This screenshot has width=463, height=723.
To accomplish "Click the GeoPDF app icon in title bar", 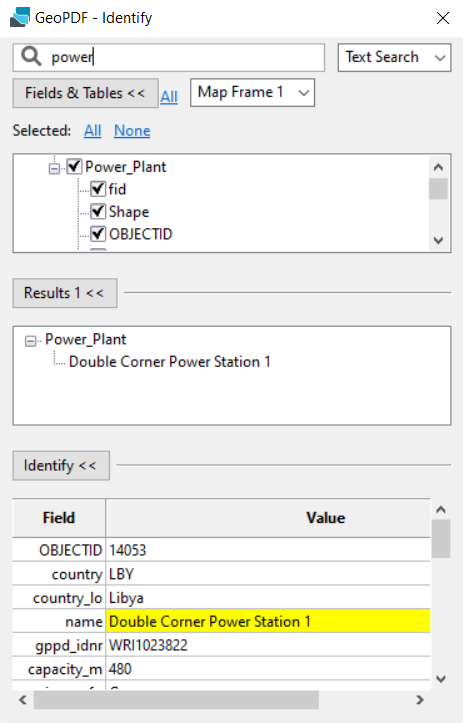I will point(20,17).
